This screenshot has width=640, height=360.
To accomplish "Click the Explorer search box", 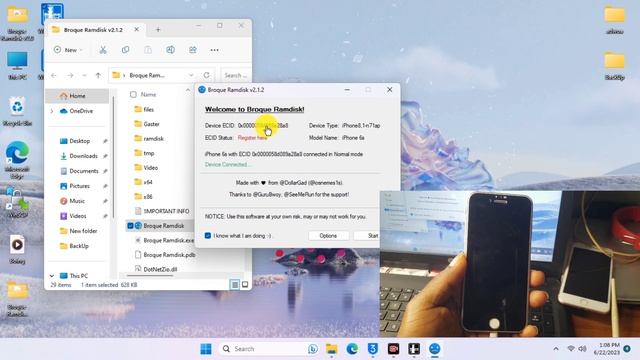I will tap(236, 75).
